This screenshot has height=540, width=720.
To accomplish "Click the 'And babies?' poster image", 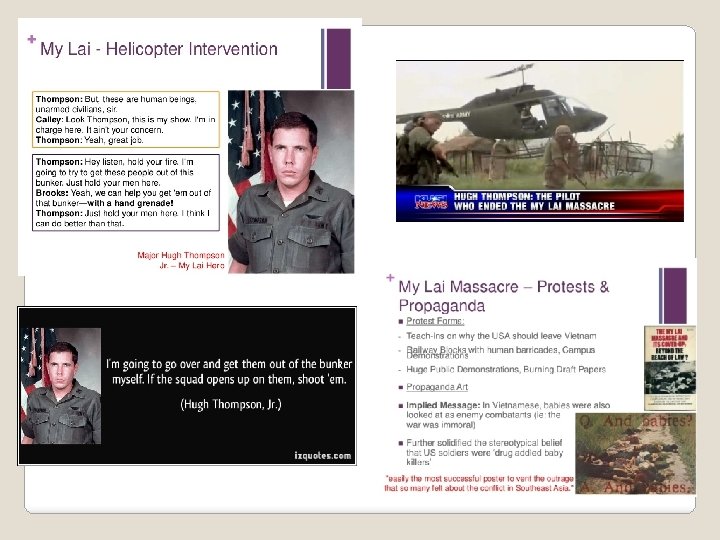I will (636, 453).
